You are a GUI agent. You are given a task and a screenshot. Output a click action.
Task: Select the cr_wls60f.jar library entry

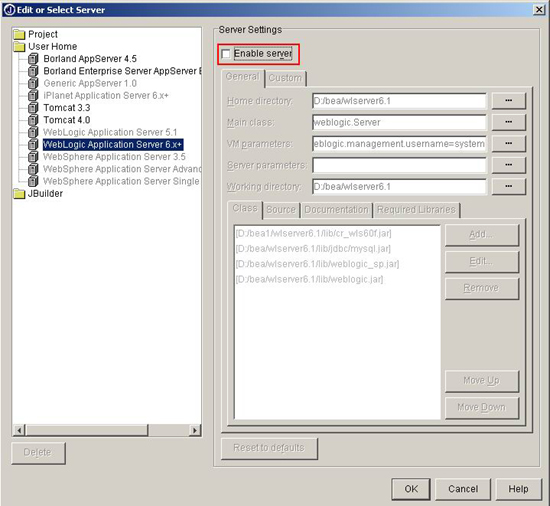coord(314,234)
